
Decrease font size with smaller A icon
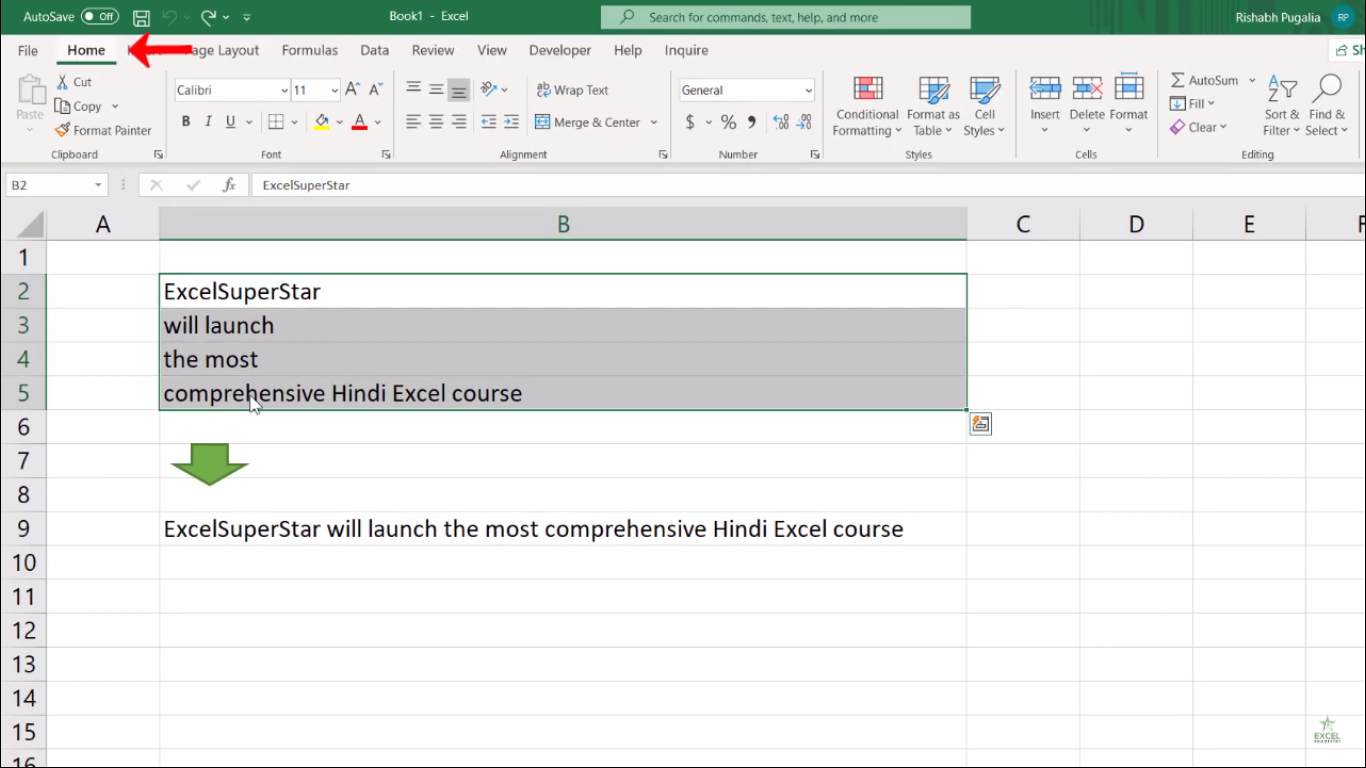pyautogui.click(x=376, y=90)
